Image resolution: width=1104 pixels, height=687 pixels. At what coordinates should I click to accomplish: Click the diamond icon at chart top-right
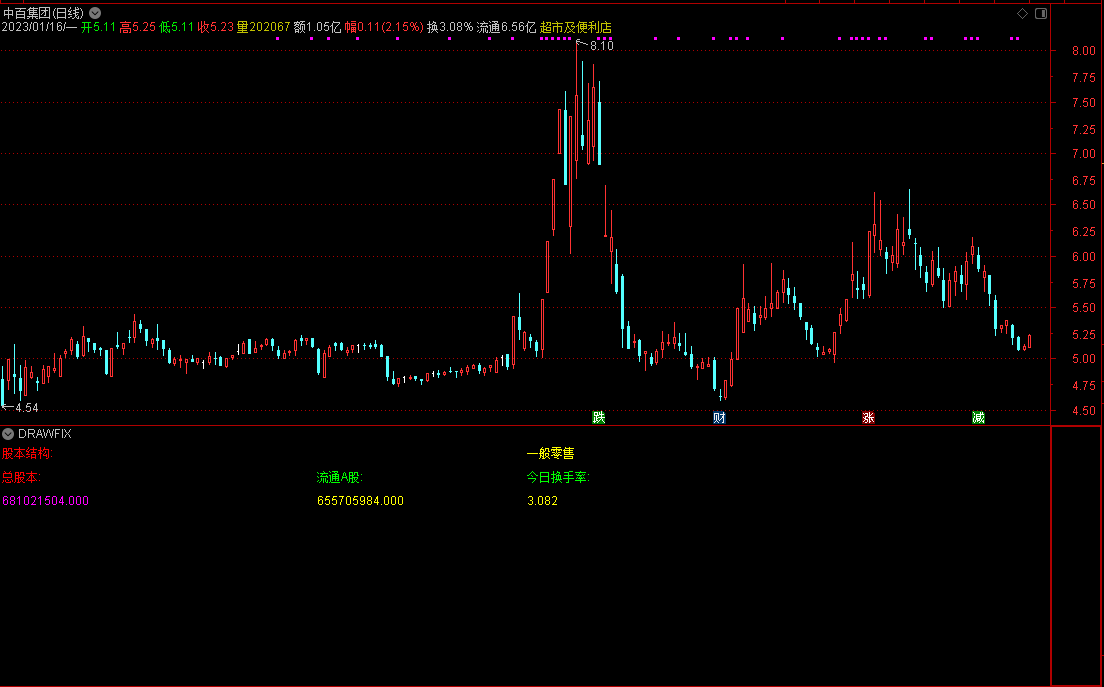[x=1022, y=13]
